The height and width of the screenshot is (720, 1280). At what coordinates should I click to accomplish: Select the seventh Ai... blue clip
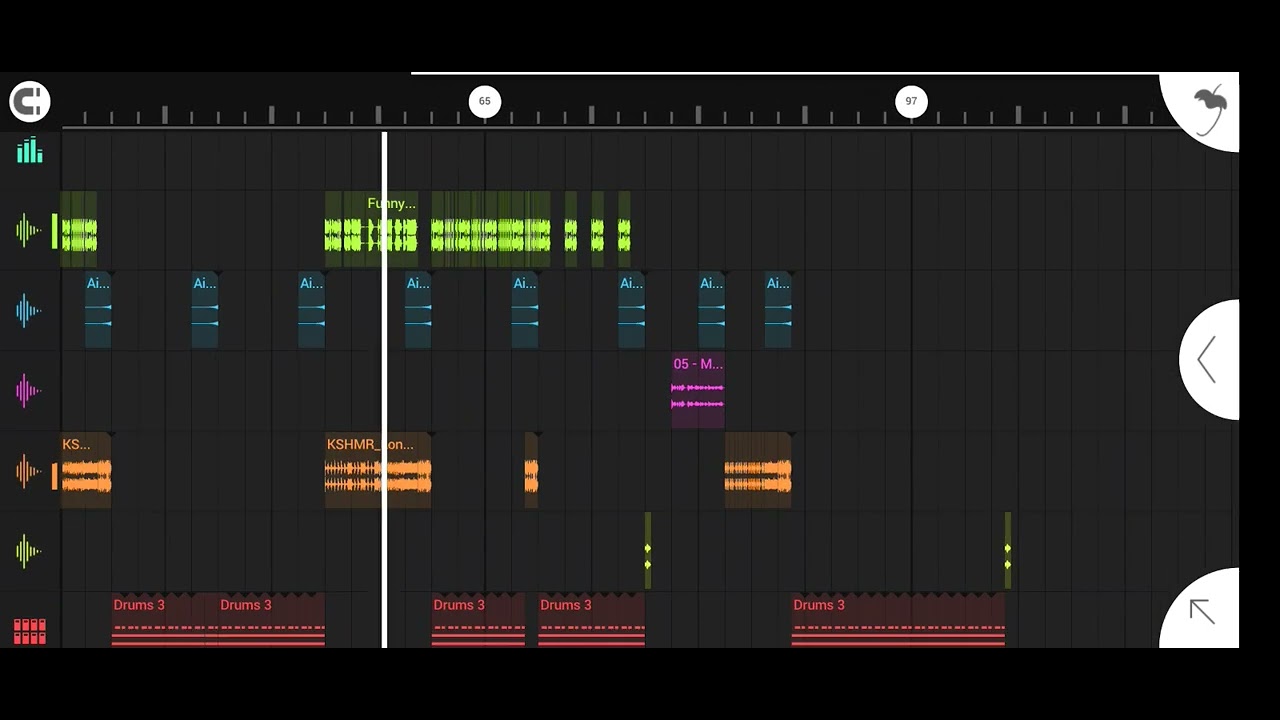(712, 310)
